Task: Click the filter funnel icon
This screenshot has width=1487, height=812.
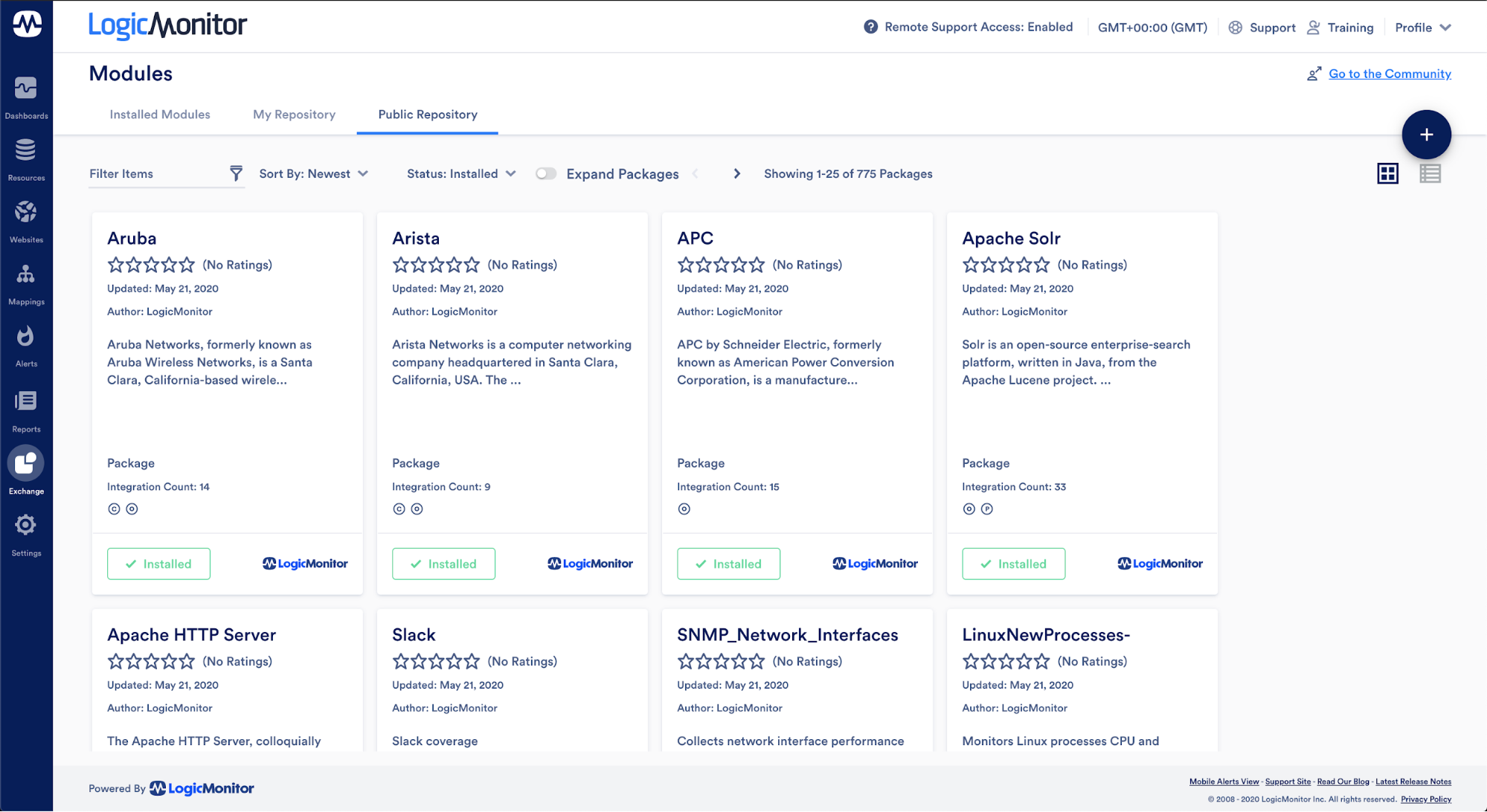Action: pyautogui.click(x=236, y=173)
